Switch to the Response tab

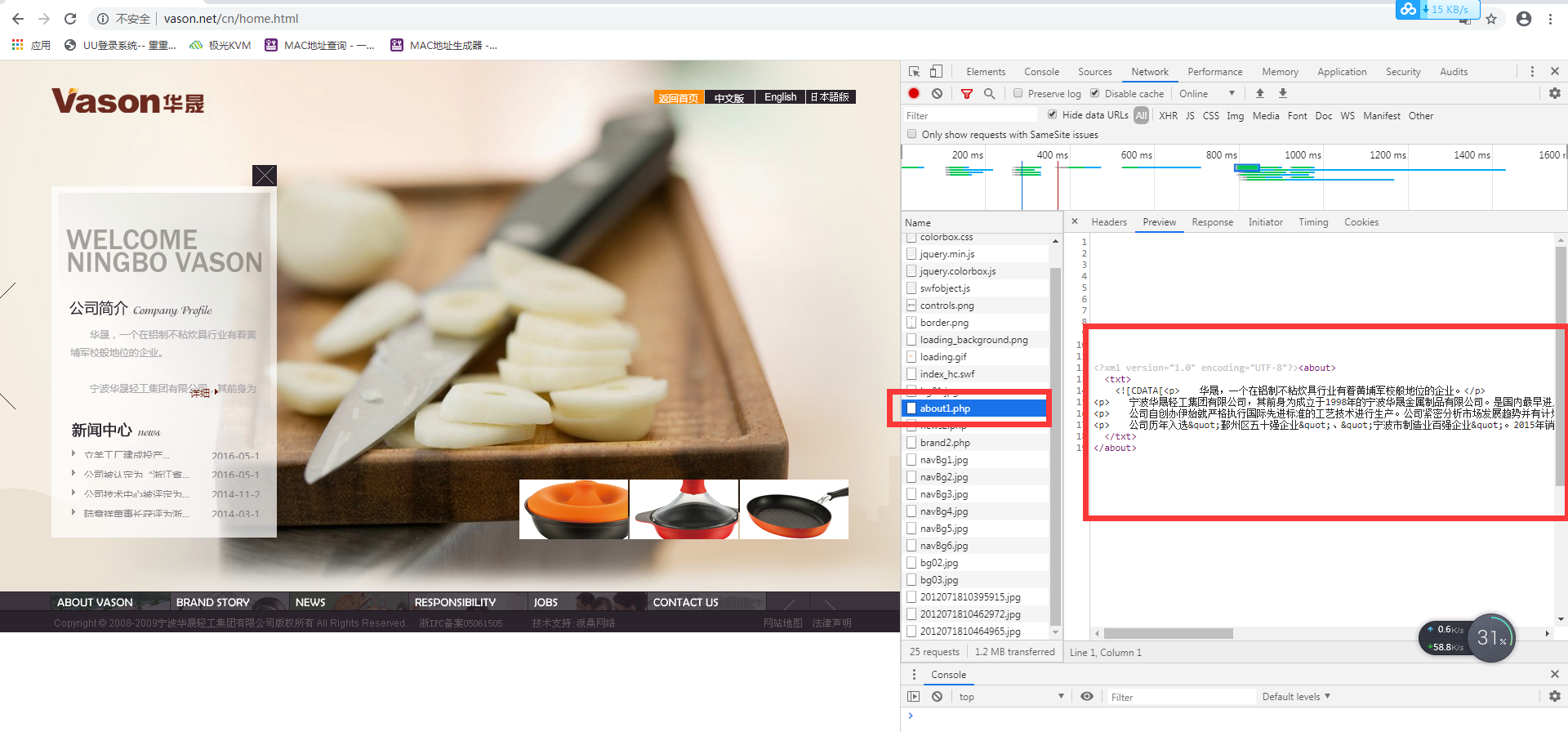[1213, 222]
